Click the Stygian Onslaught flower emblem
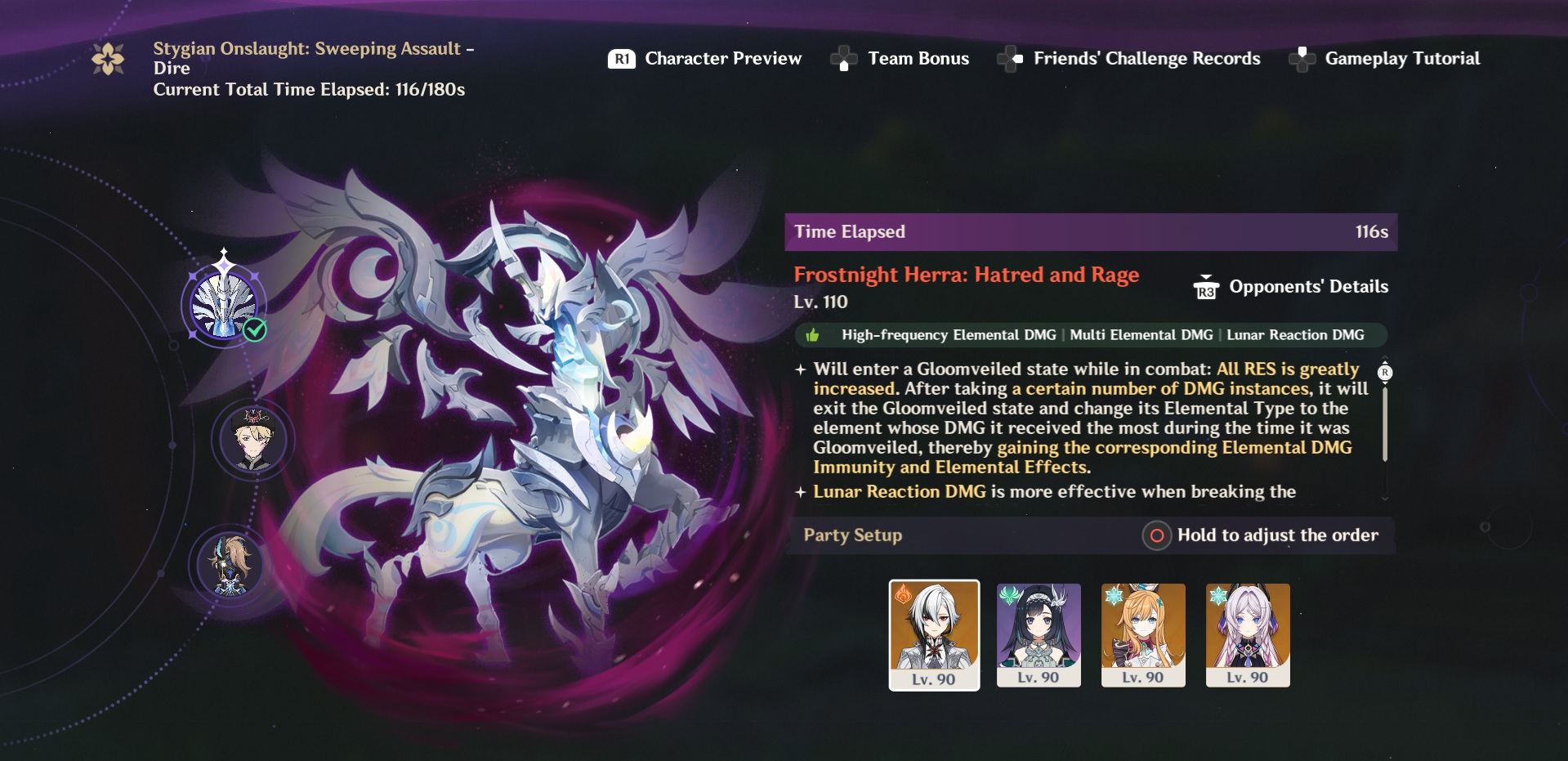 108,59
